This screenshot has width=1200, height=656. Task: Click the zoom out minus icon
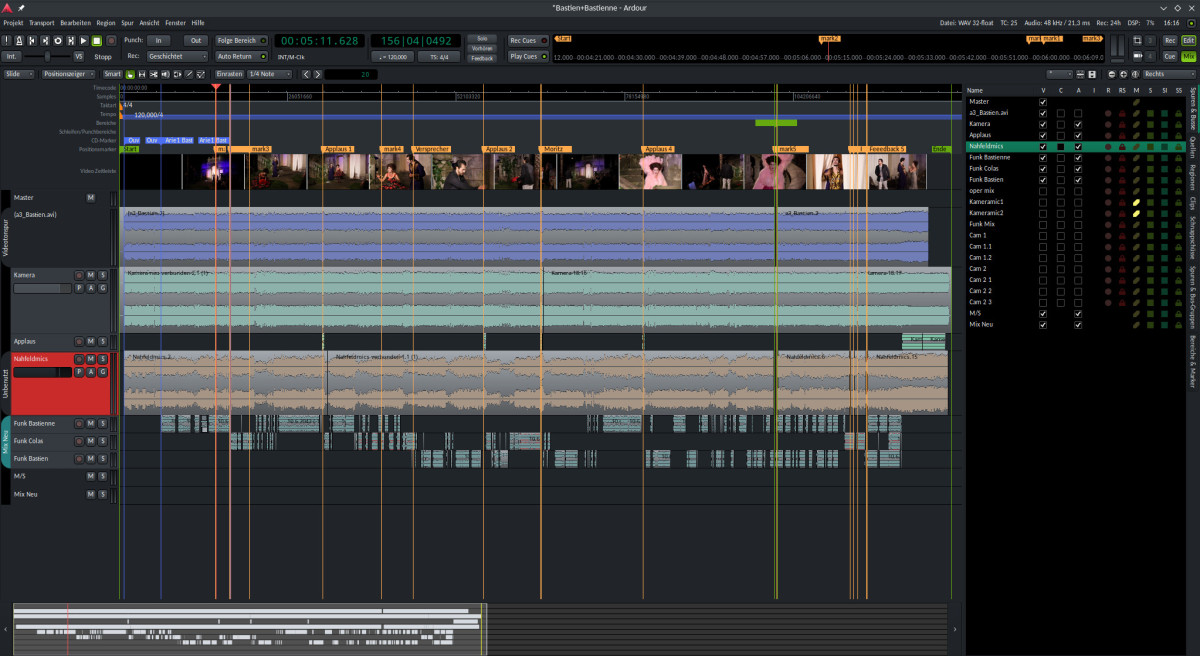point(1112,74)
